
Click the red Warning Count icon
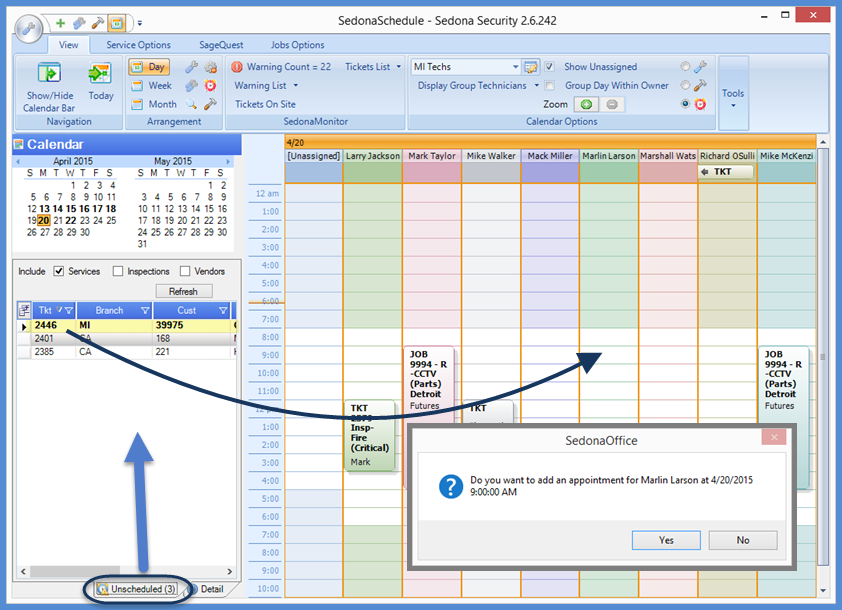(237, 67)
